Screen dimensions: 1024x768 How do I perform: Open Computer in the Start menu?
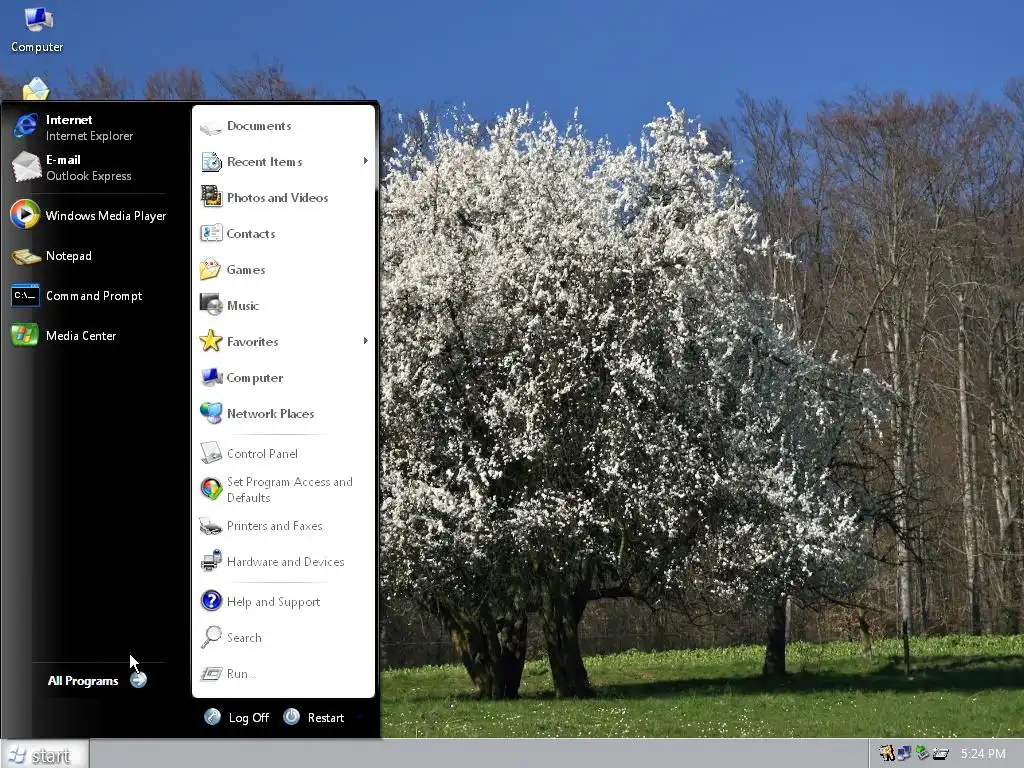283,377
